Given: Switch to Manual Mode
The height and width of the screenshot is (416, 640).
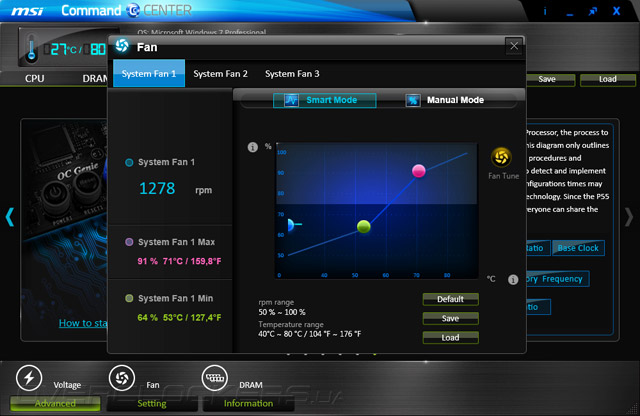Looking at the screenshot, I should tap(445, 100).
